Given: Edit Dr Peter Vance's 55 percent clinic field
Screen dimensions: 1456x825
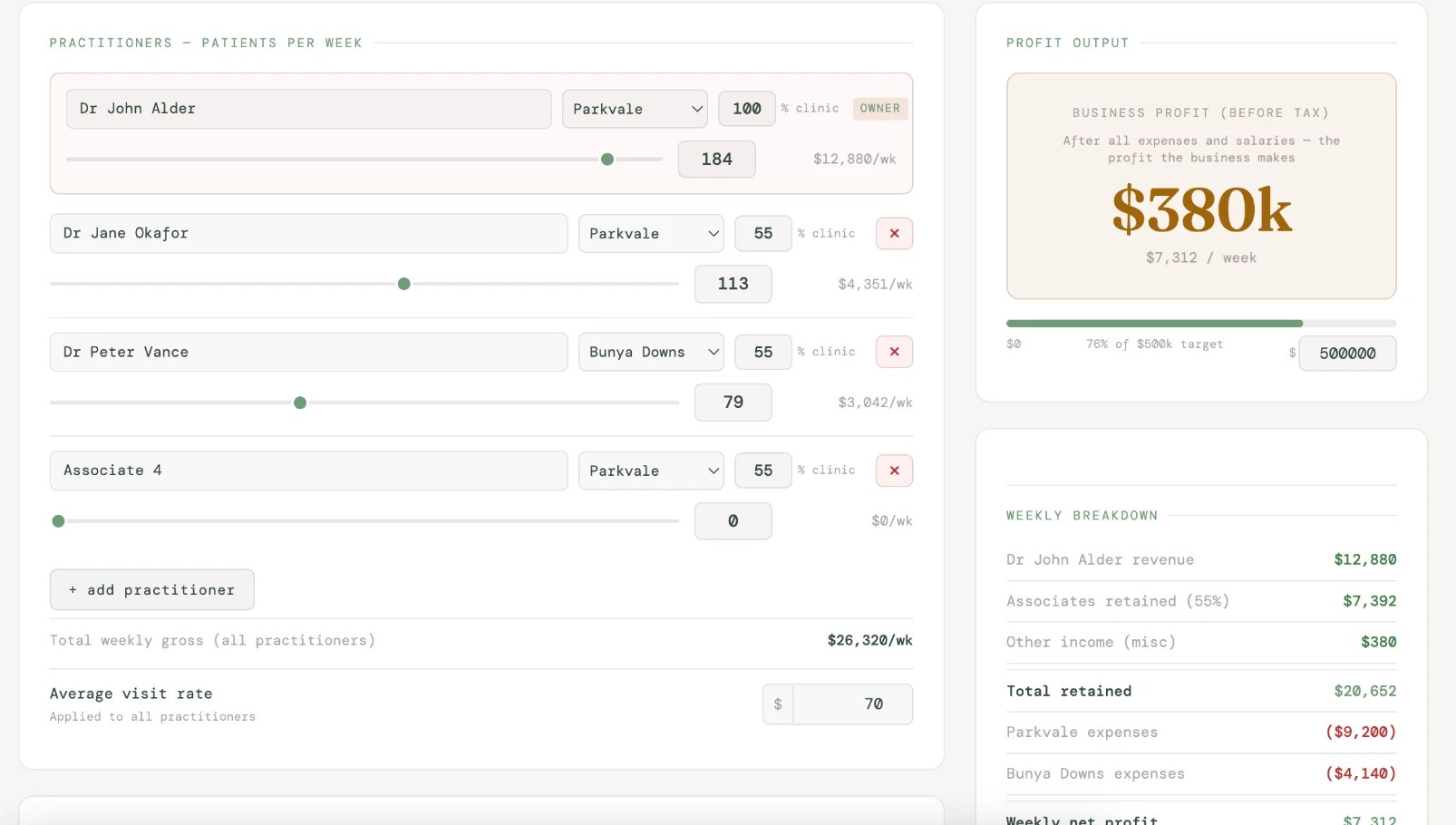Looking at the screenshot, I should pos(763,352).
